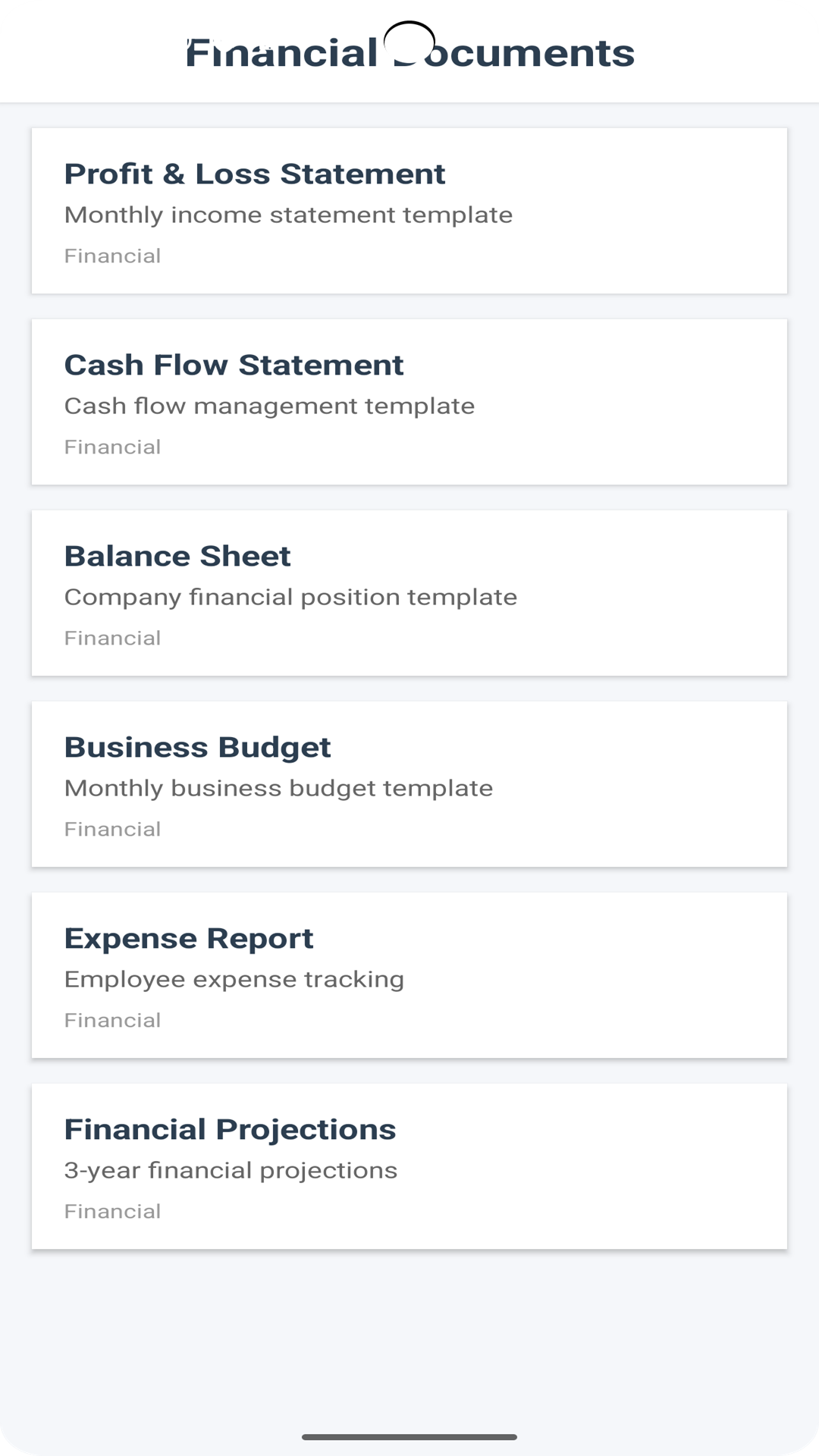Tap the Cash Flow Statement title
This screenshot has height=1456, width=819.
tap(234, 365)
